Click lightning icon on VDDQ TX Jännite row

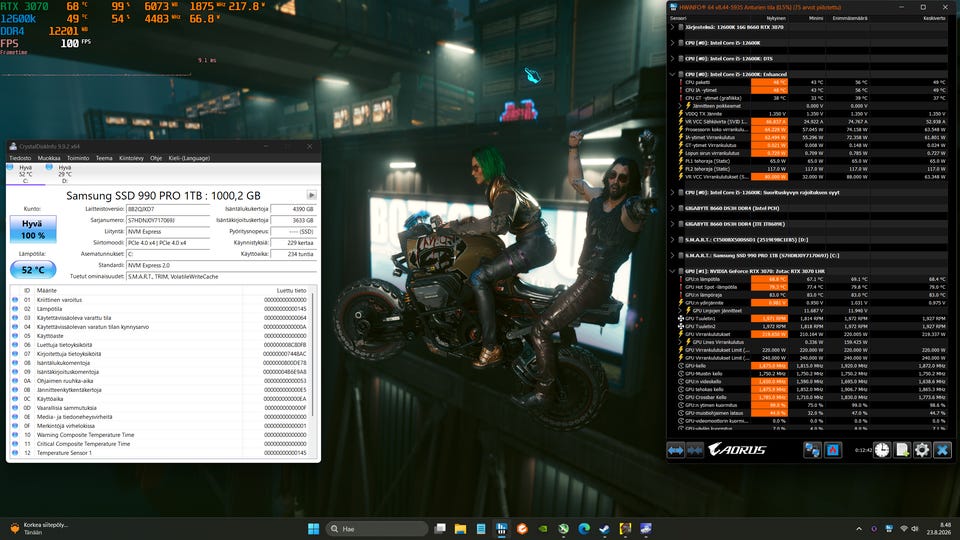pyautogui.click(x=681, y=113)
